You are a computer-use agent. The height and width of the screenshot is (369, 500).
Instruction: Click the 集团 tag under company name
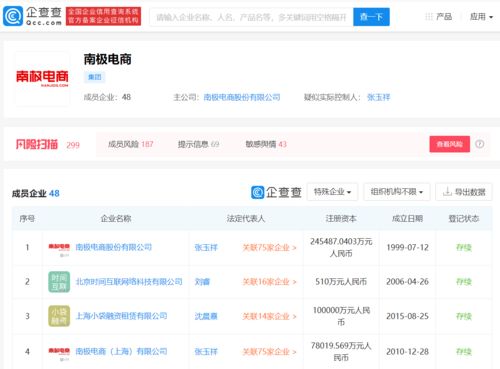(x=95, y=77)
